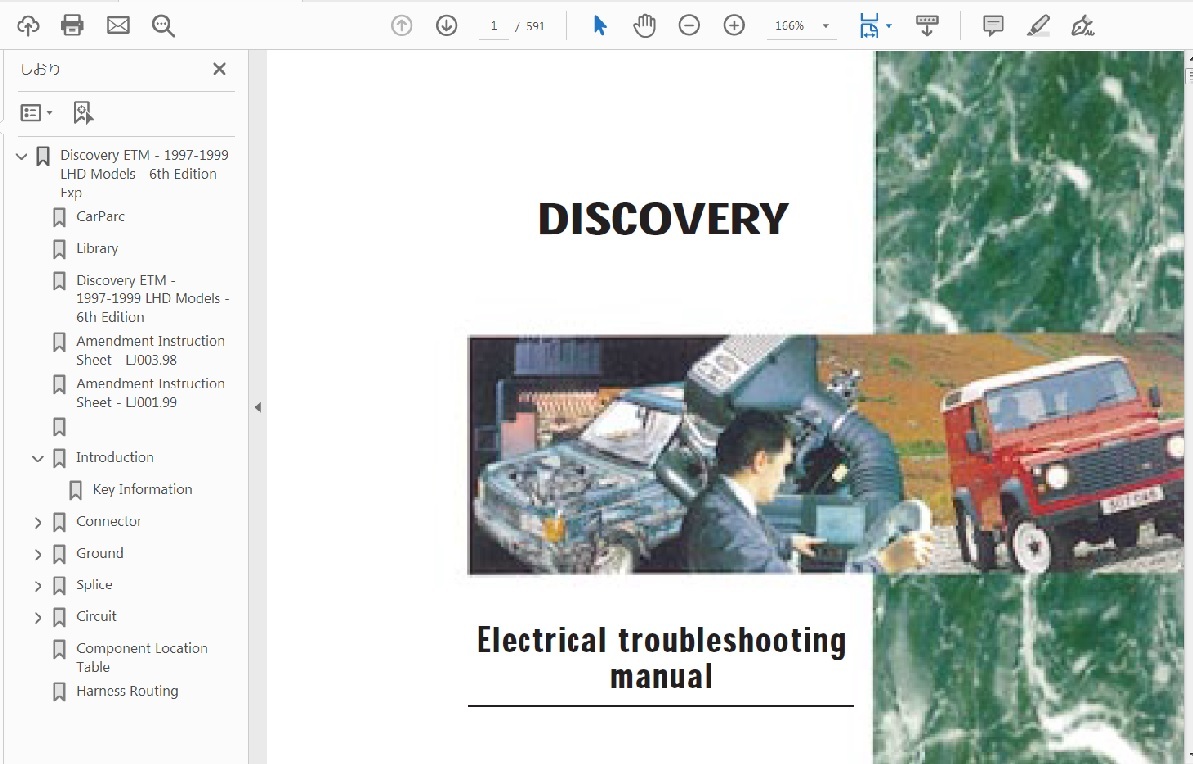Click the fit page width icon

click(x=869, y=26)
